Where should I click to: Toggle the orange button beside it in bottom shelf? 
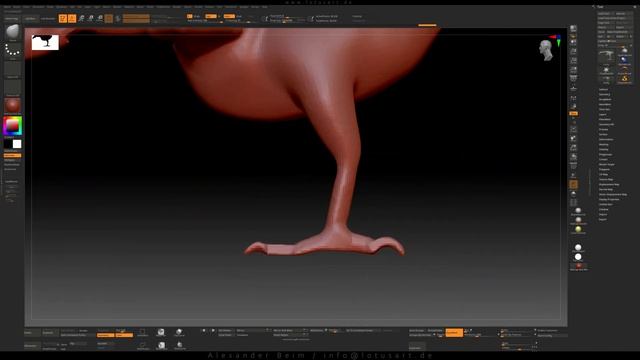click(124, 335)
